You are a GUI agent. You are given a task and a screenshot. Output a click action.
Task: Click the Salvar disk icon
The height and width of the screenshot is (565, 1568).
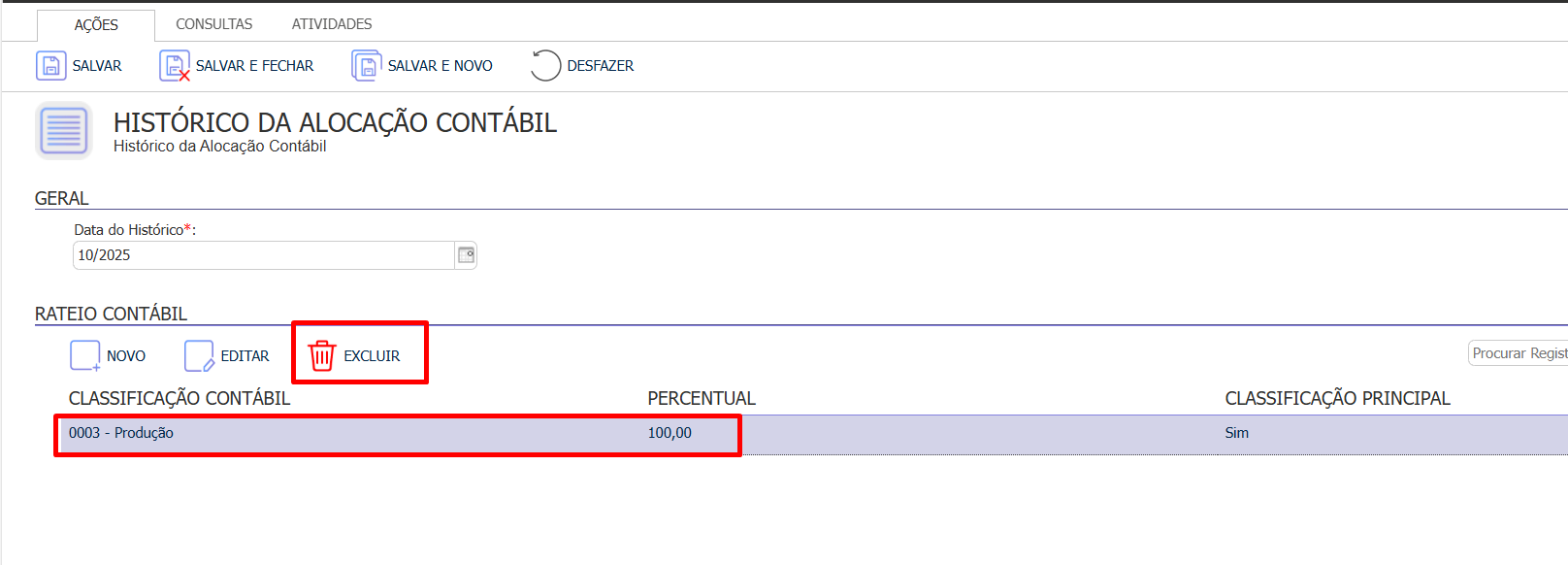pyautogui.click(x=50, y=66)
